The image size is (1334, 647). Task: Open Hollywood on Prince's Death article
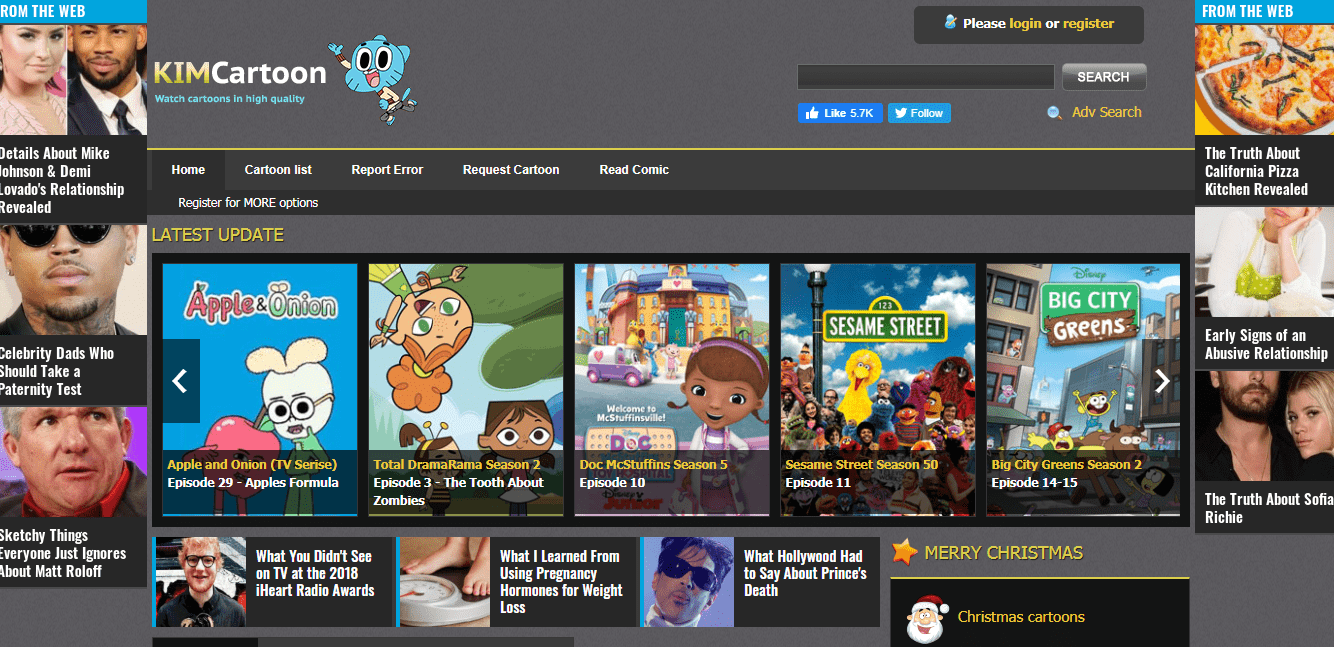click(x=805, y=573)
